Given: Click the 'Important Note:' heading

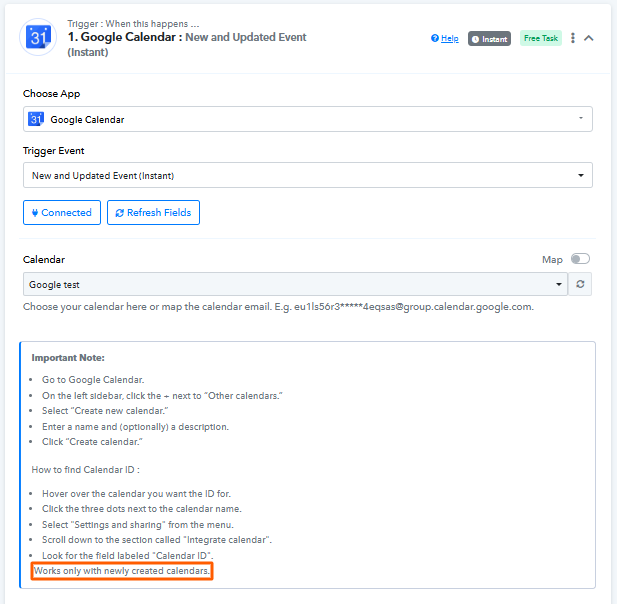Looking at the screenshot, I should [68, 357].
